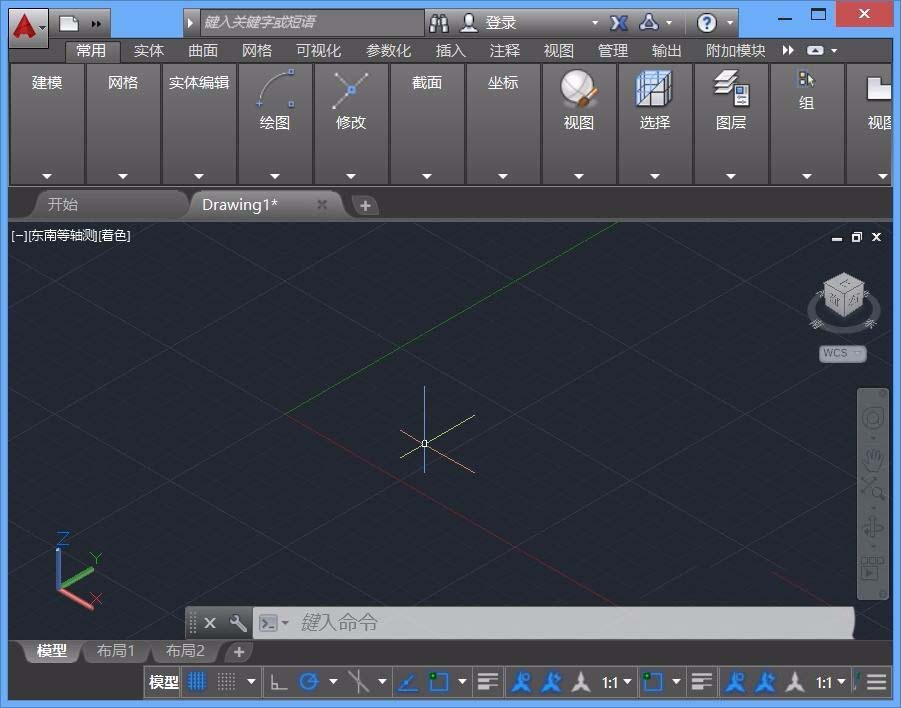Click the New drawing icon in quick access toolbar
Viewport: 901px width, 708px height.
(x=68, y=24)
